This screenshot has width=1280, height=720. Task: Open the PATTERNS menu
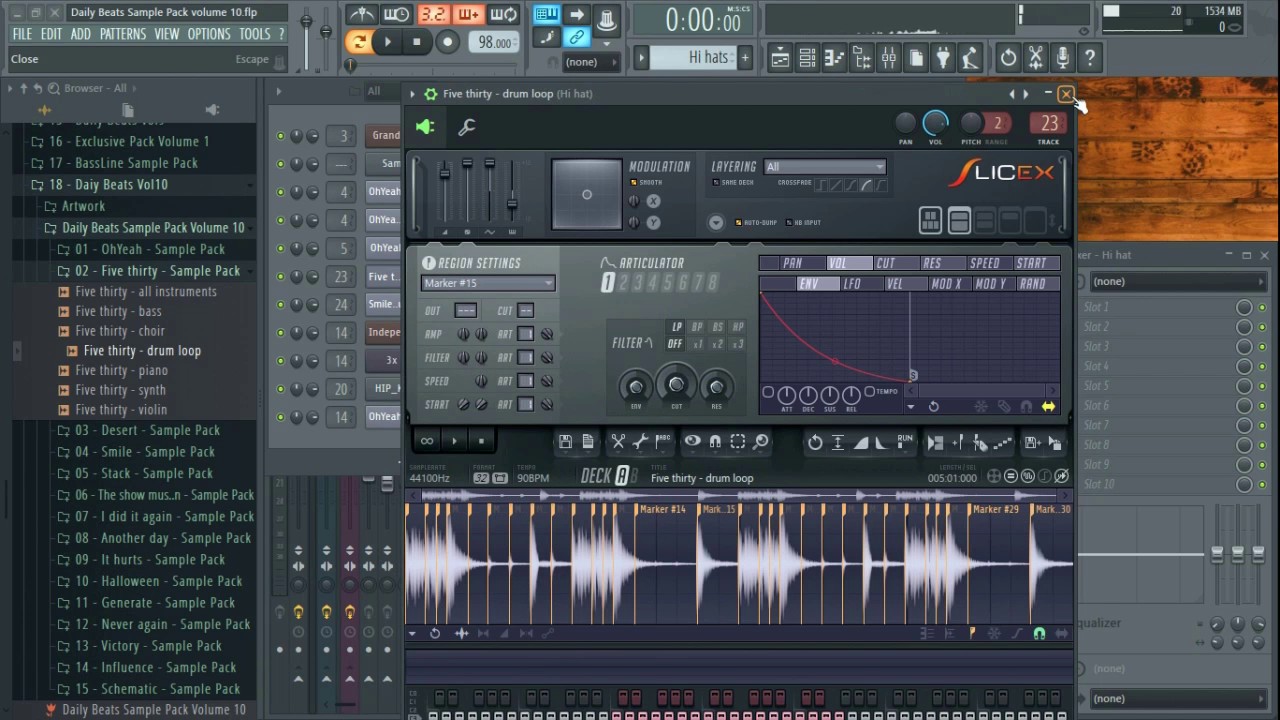pos(123,34)
